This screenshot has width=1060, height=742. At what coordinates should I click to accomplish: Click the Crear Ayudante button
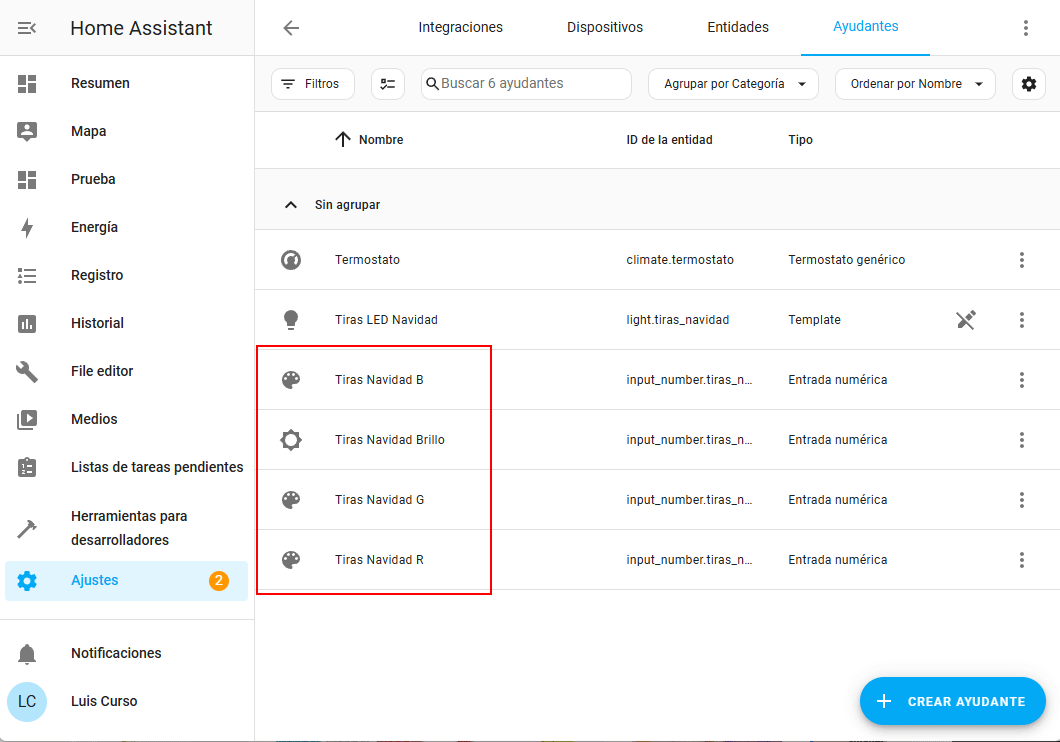pyautogui.click(x=952, y=701)
